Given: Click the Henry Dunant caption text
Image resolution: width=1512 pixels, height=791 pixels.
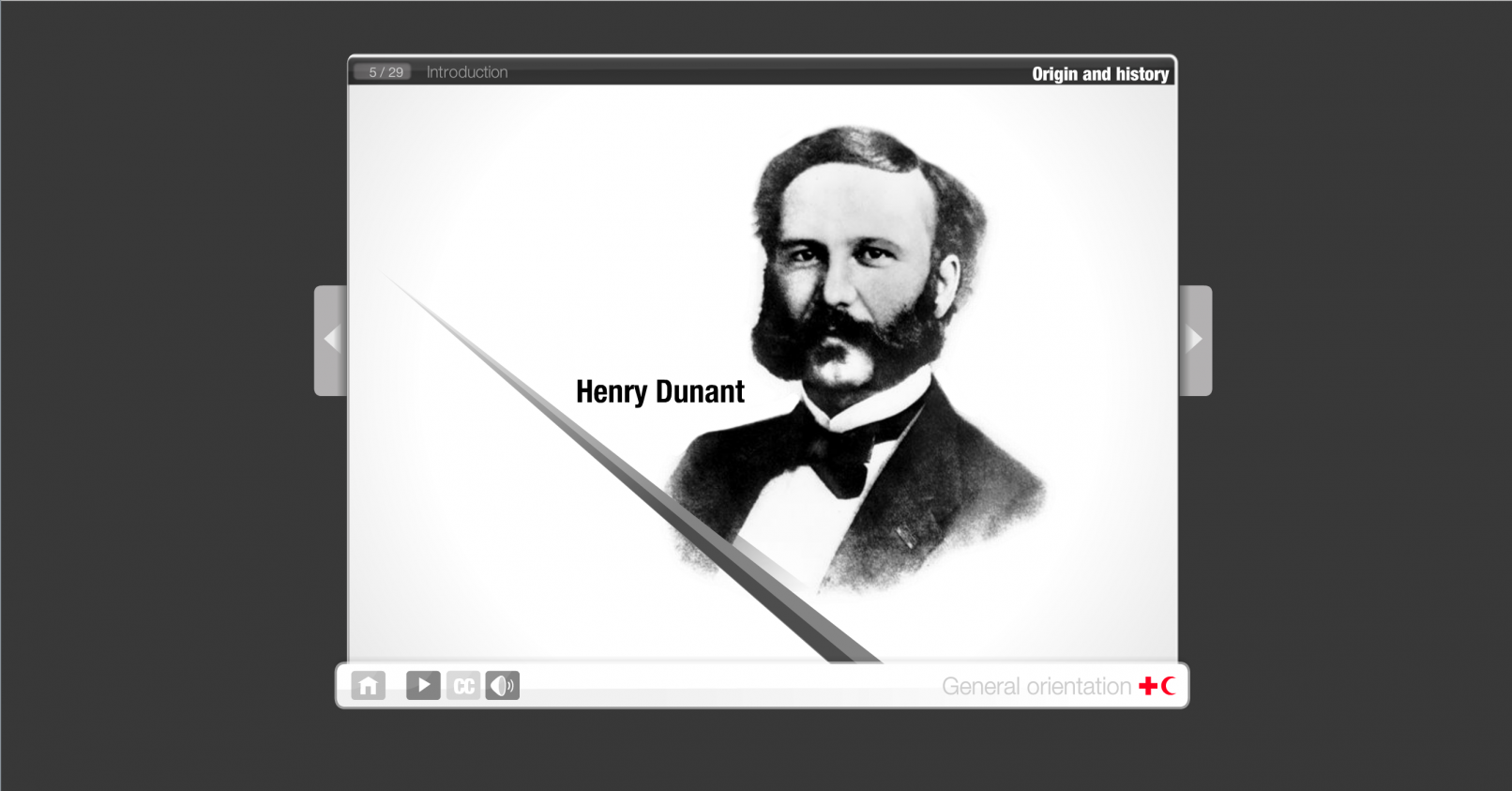Looking at the screenshot, I should pos(659,391).
